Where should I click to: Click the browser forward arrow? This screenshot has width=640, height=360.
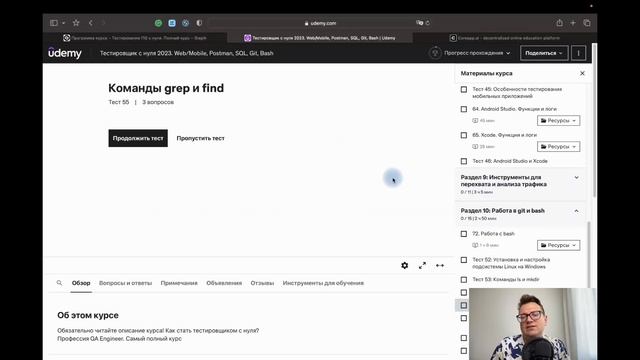[104, 23]
